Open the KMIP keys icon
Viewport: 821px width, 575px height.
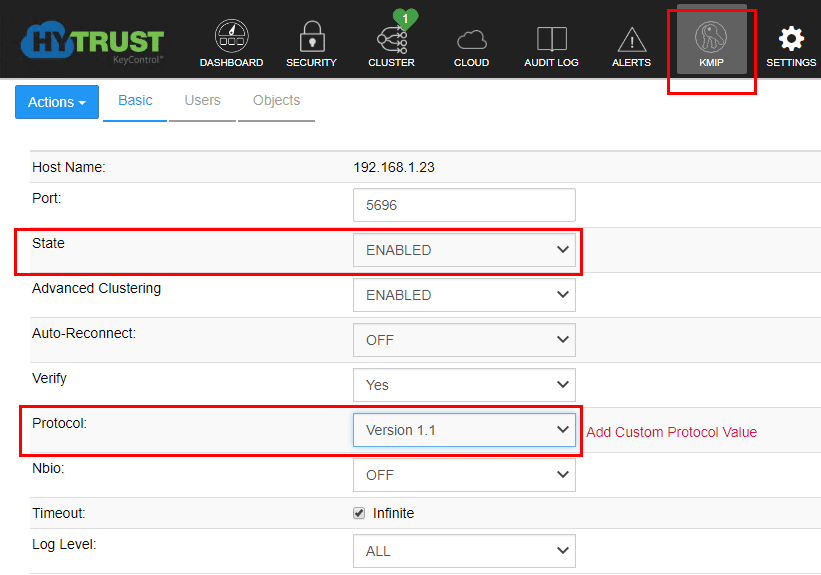711,37
